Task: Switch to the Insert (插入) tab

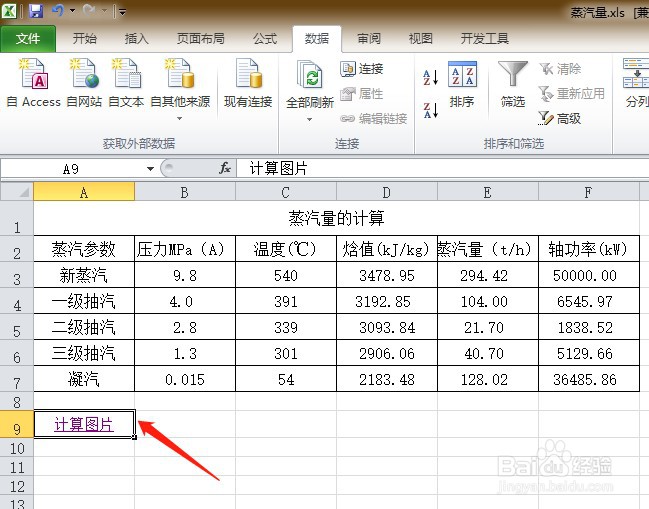Action: tap(137, 39)
